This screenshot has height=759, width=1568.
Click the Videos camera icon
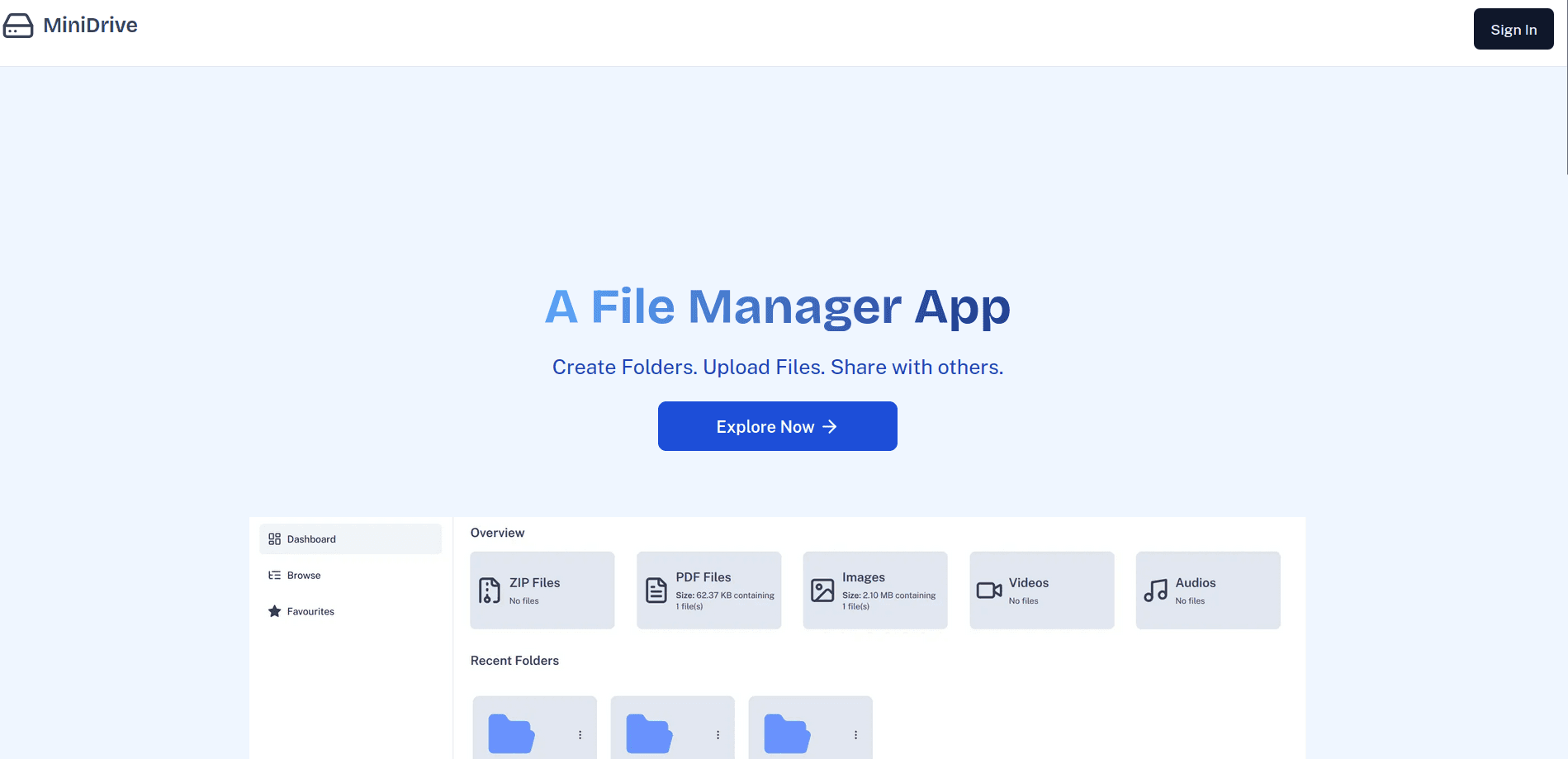click(989, 591)
